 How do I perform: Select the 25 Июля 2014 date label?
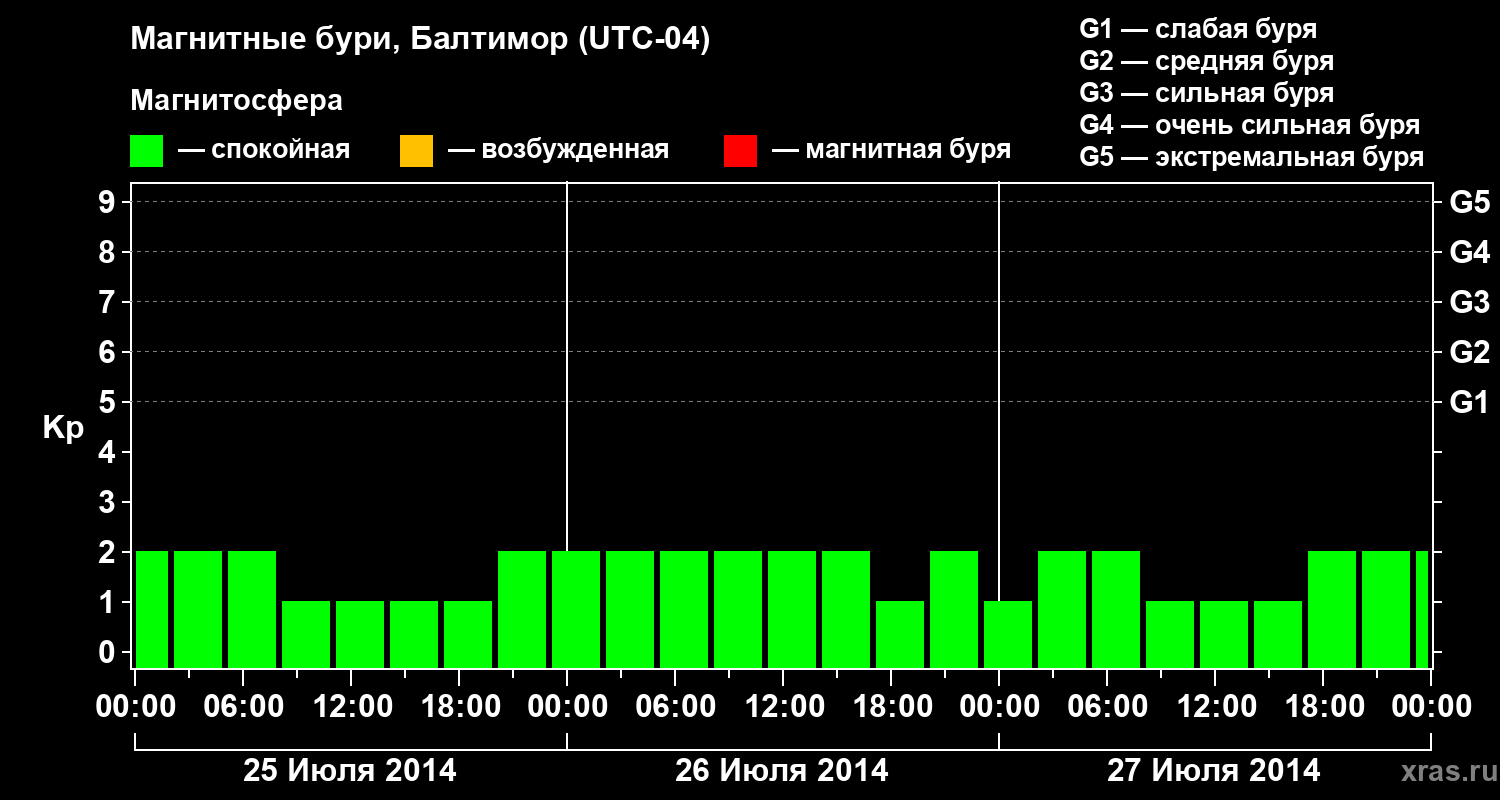click(350, 771)
